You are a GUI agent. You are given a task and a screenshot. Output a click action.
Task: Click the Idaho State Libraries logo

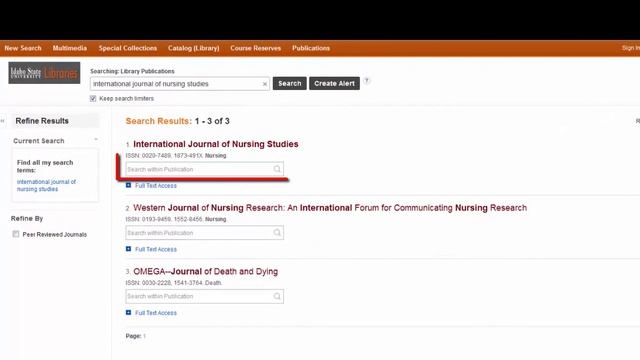(x=44, y=73)
